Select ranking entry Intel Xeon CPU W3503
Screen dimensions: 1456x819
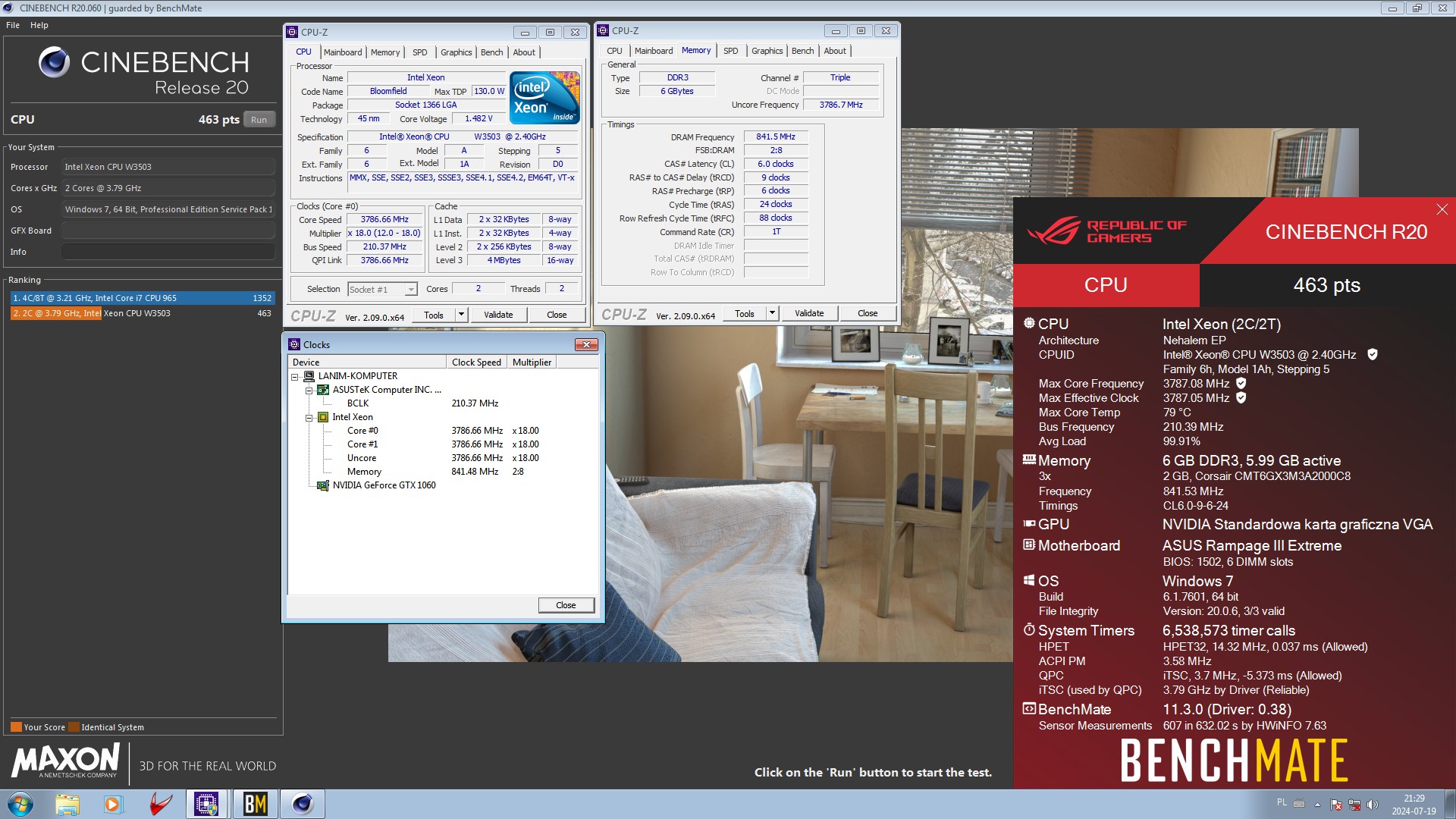(143, 313)
